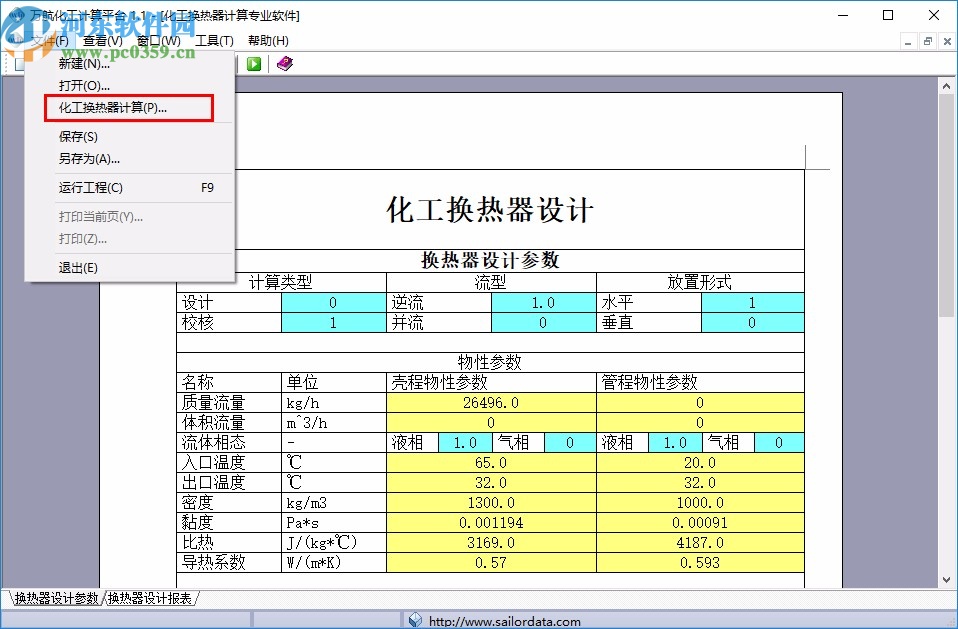Click tube-side 质量流量 cell showing 0
Viewport: 958px width, 629px height.
coord(700,403)
